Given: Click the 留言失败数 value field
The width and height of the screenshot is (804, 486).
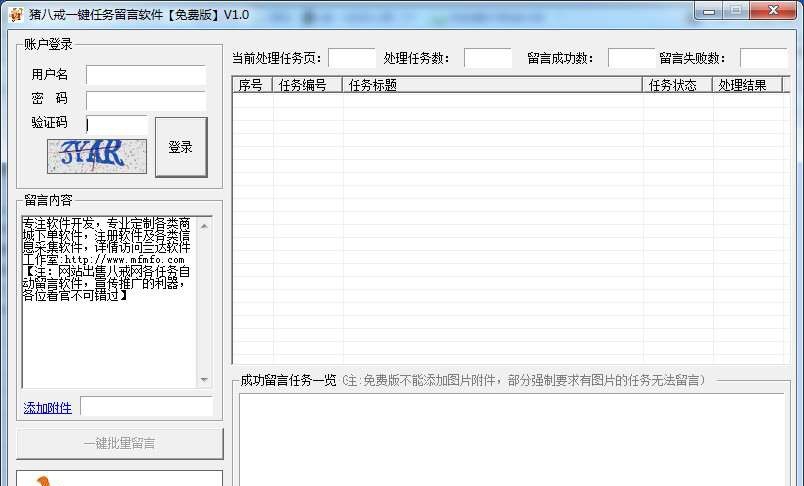Looking at the screenshot, I should [763, 58].
